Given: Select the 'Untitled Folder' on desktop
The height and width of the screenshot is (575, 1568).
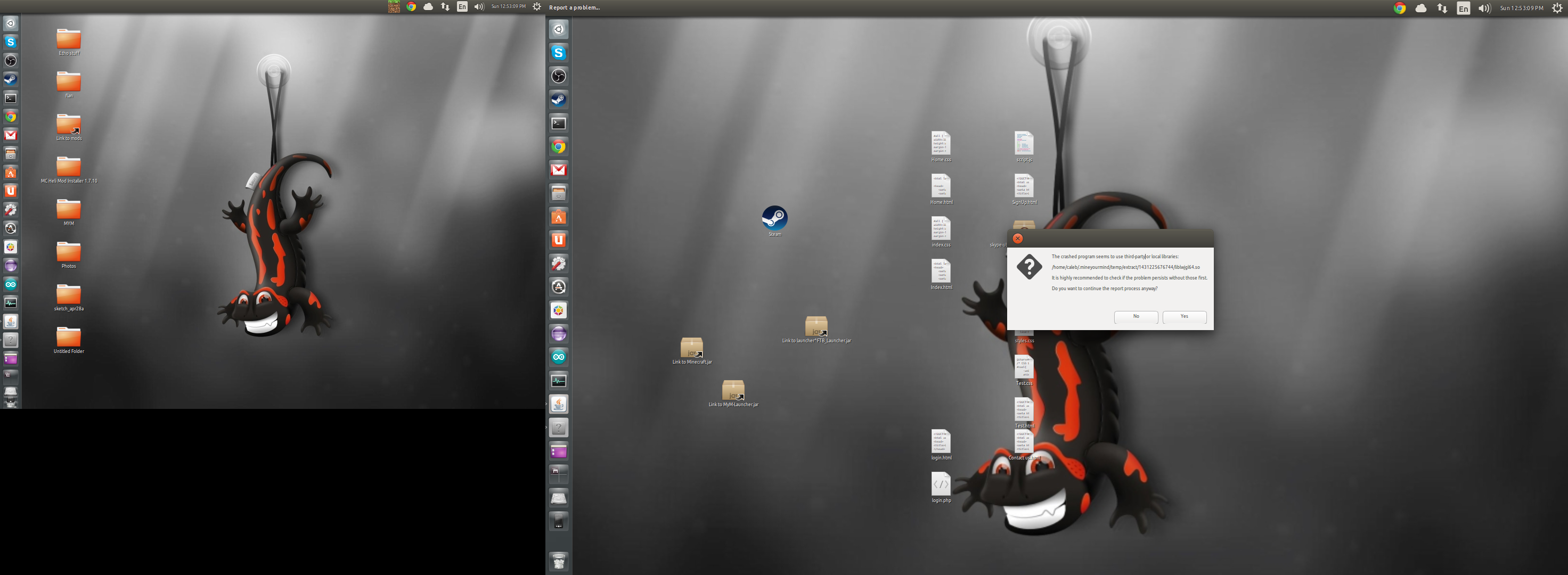Looking at the screenshot, I should click(x=69, y=340).
